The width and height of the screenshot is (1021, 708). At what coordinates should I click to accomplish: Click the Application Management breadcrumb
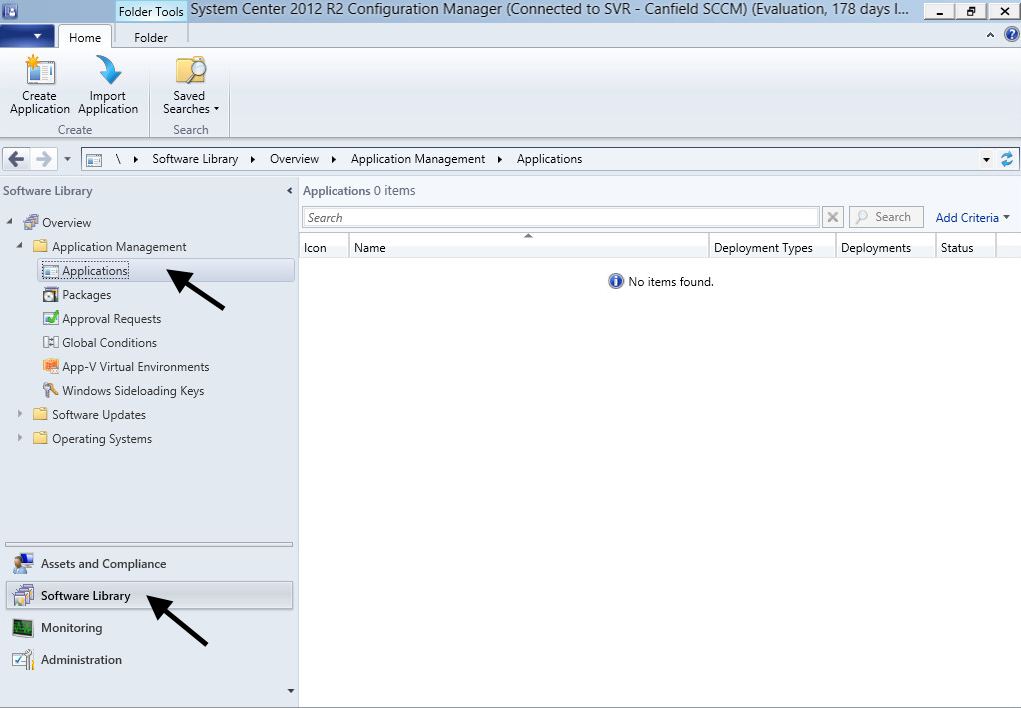coord(418,159)
